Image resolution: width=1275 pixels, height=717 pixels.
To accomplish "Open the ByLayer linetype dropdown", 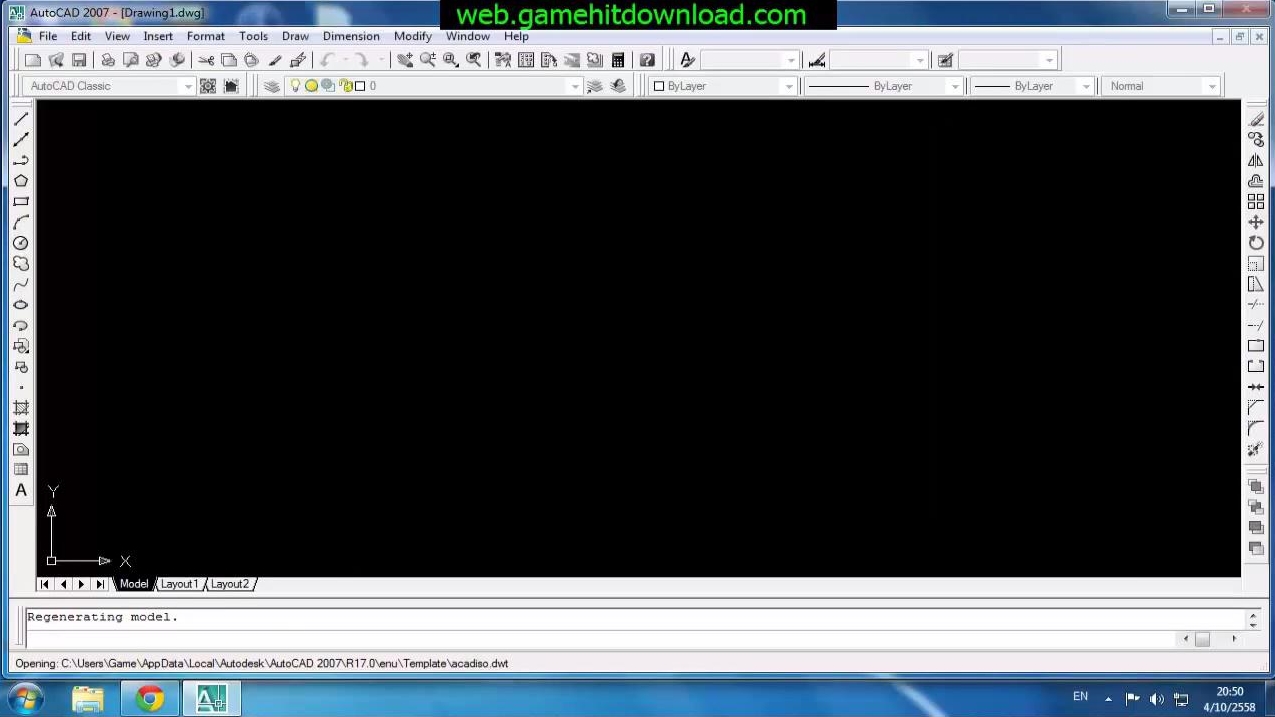I will [x=955, y=86].
